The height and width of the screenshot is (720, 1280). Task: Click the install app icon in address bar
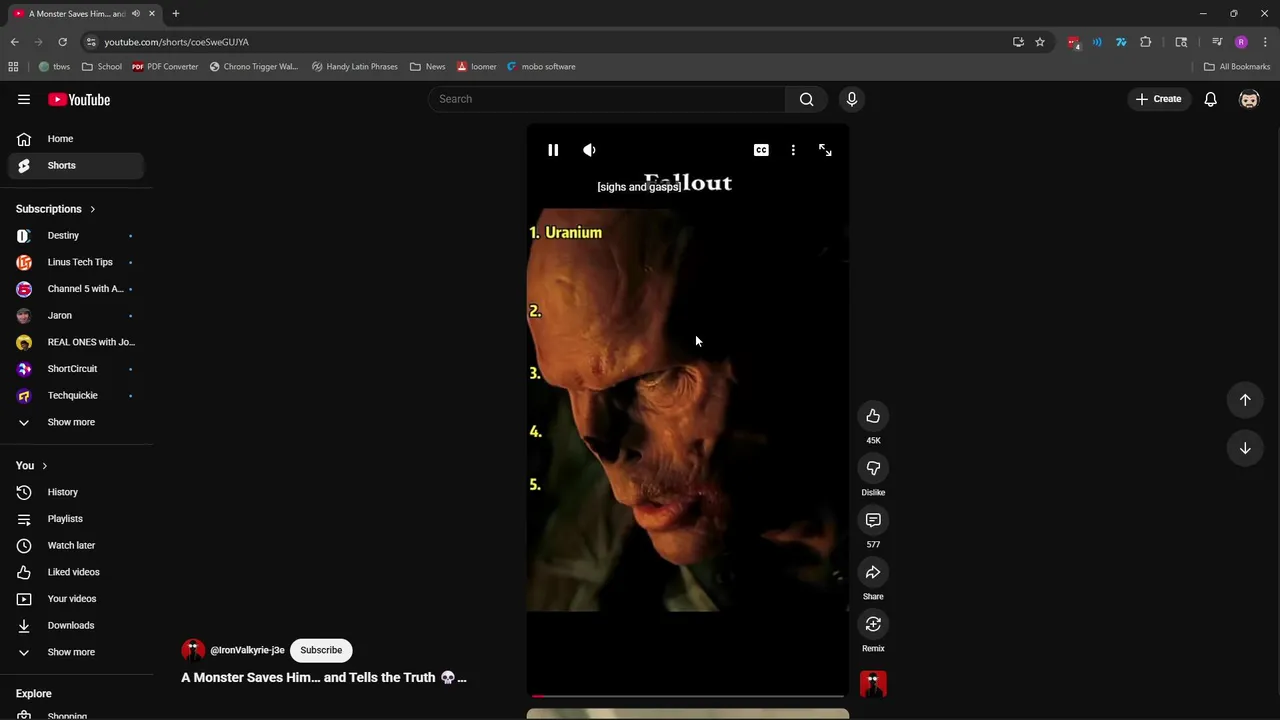pyautogui.click(x=1018, y=42)
